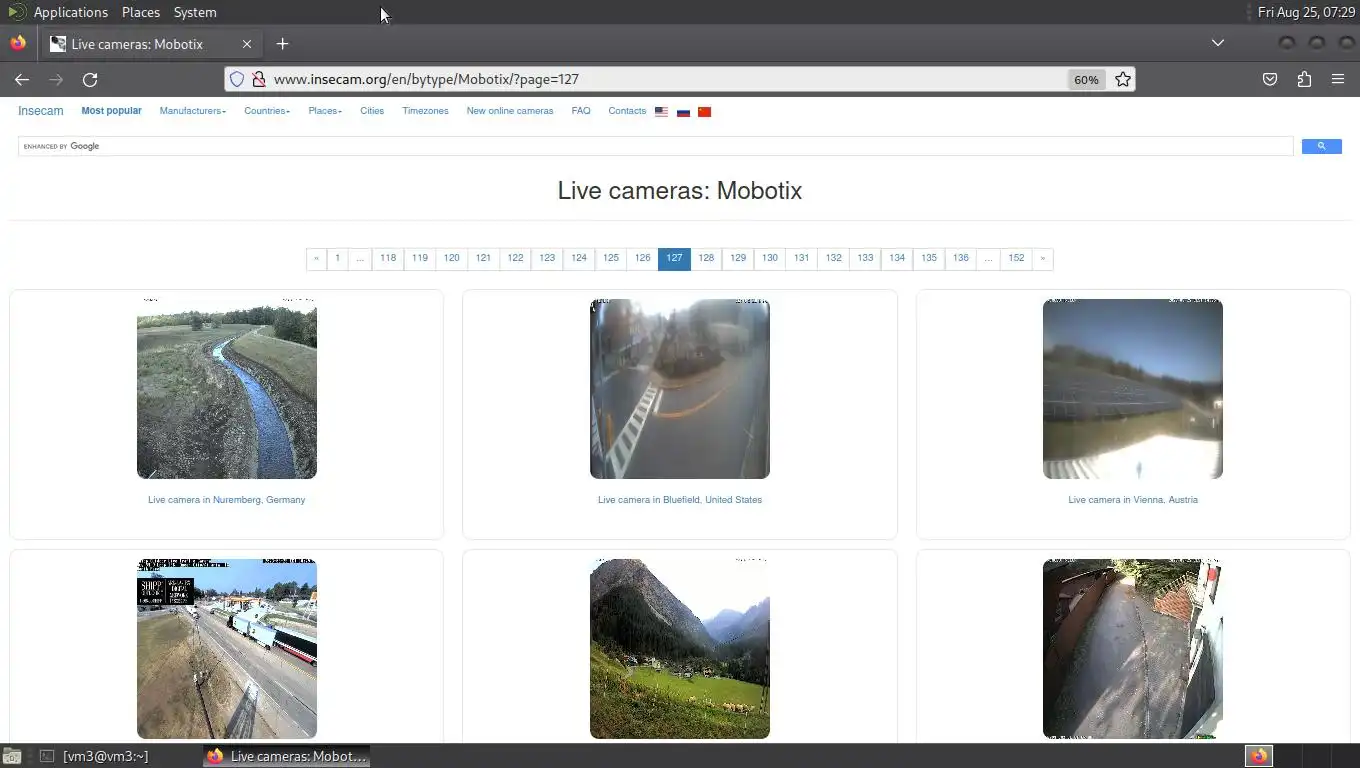The width and height of the screenshot is (1360, 768).
Task: Open the mountain valley camera thumbnail
Action: 680,649
